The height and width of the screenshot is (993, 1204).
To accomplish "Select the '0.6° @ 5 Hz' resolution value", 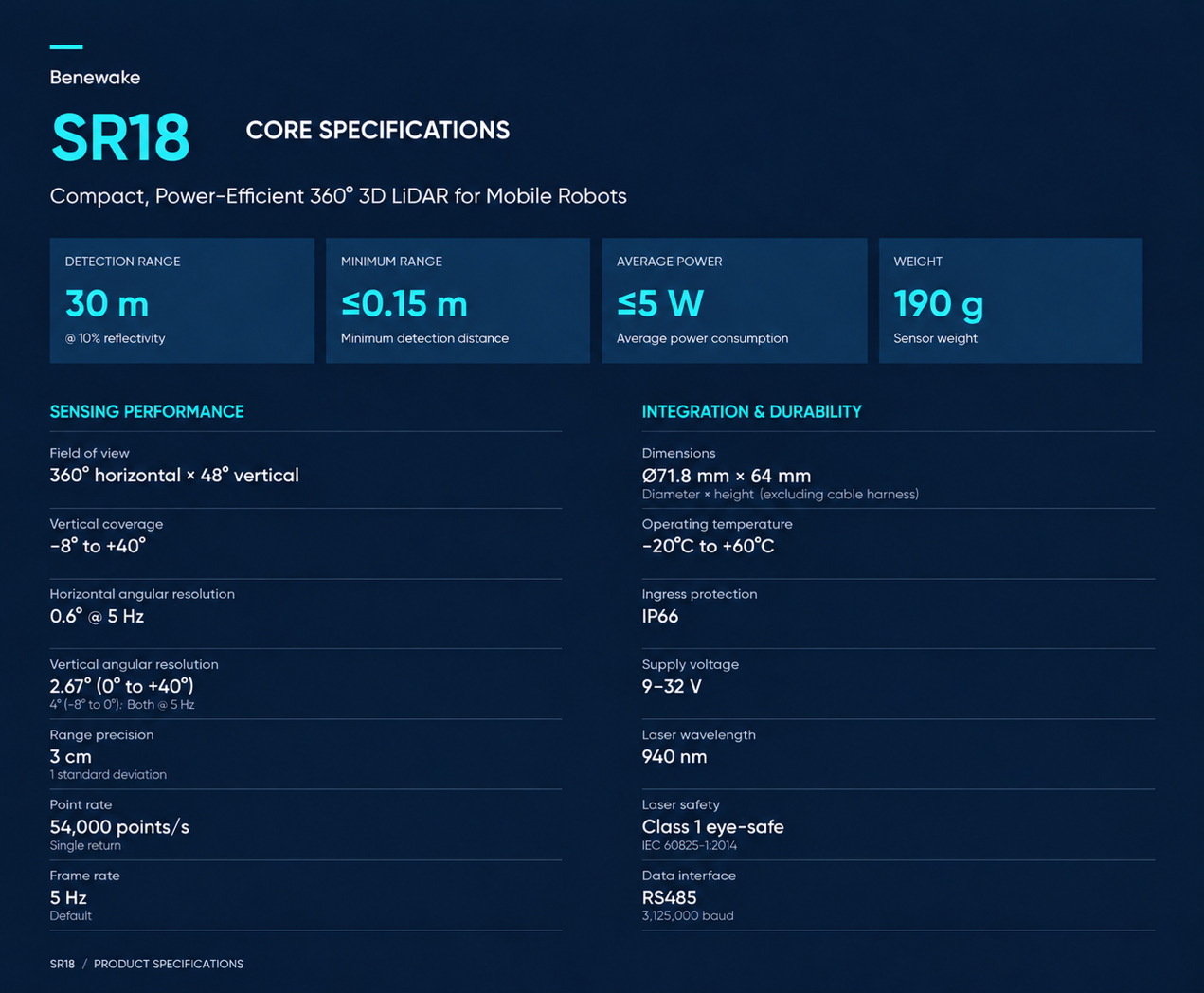I will [97, 616].
